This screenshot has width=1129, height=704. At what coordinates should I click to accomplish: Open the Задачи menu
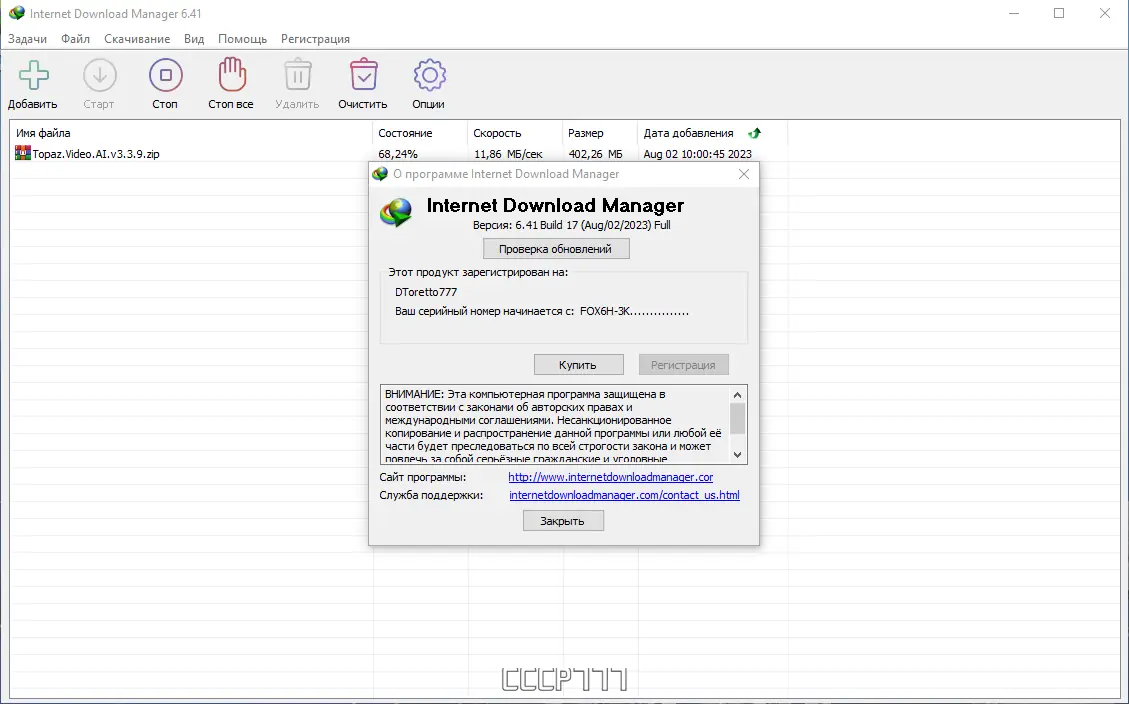click(x=27, y=38)
